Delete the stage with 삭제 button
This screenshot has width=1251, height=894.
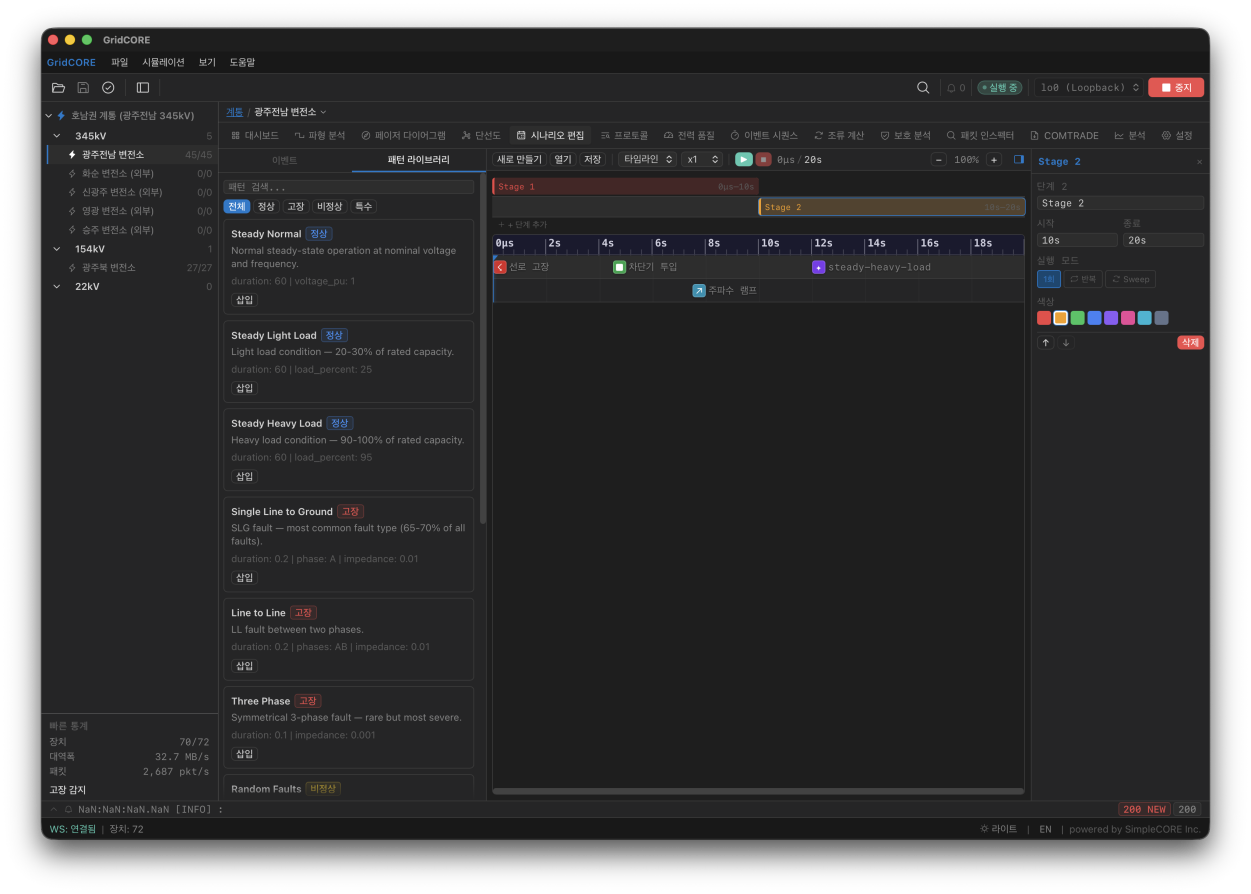1190,342
